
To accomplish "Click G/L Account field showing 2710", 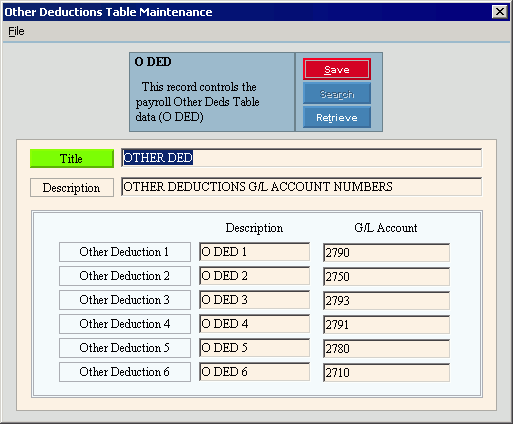I will [386, 373].
